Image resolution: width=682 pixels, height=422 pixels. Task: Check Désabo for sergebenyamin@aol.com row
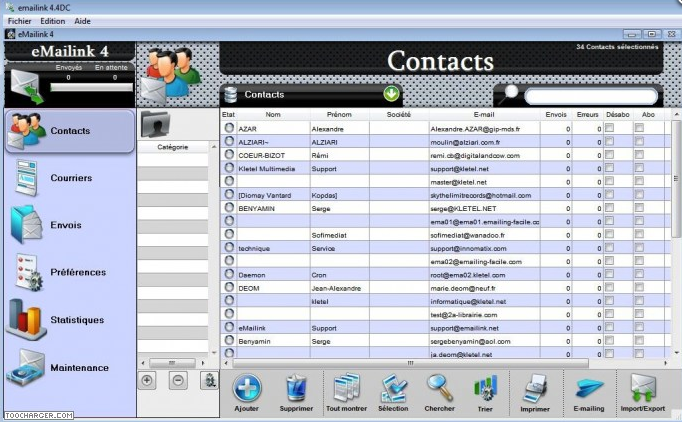pos(609,341)
